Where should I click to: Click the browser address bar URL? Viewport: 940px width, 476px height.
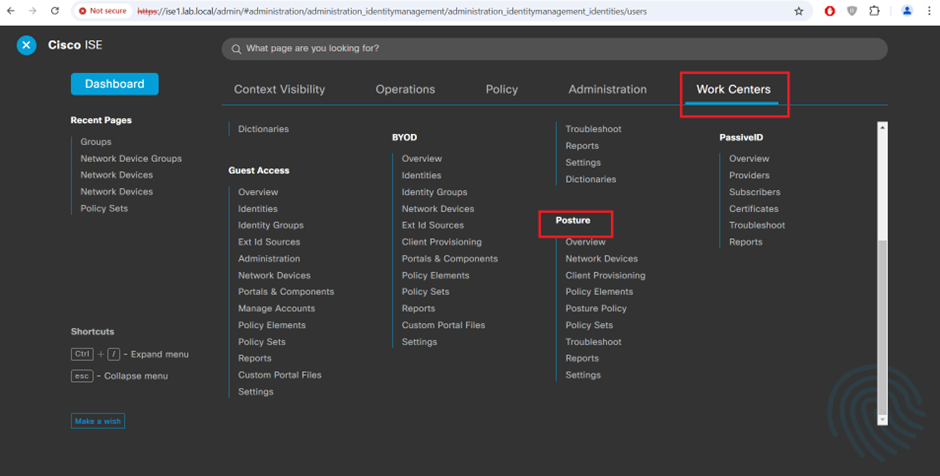392,11
